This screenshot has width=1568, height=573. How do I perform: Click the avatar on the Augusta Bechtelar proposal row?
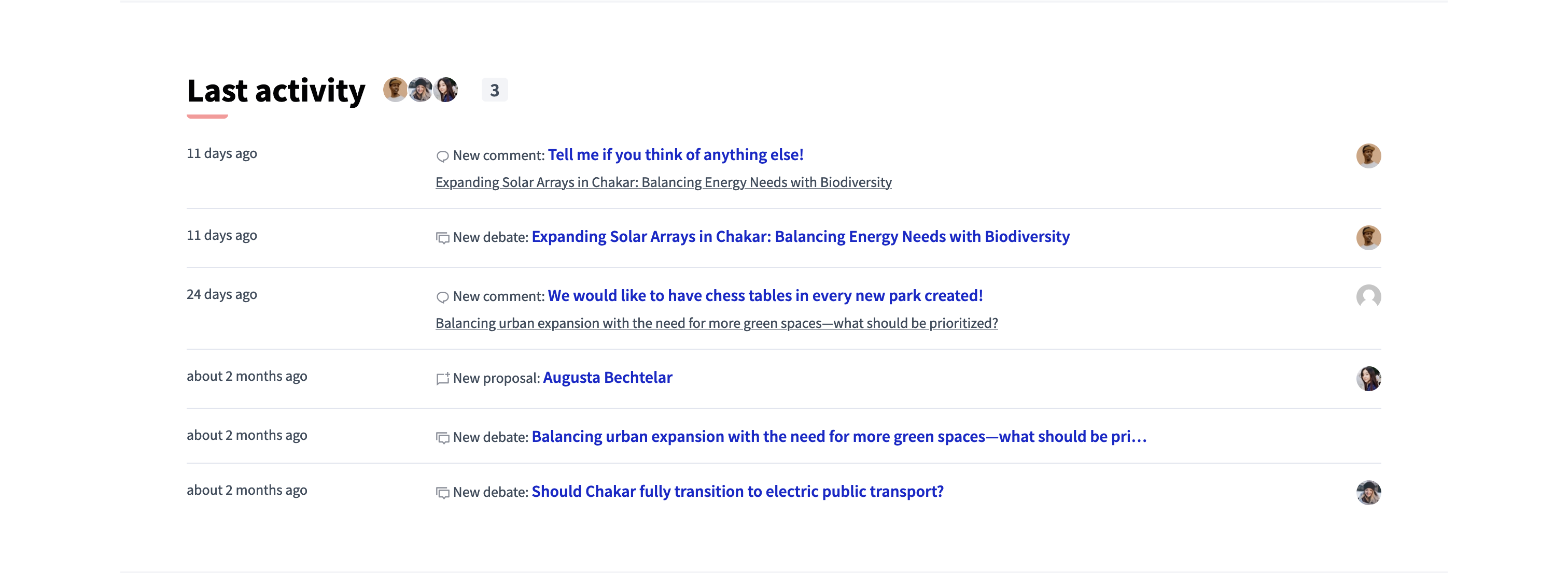point(1369,378)
